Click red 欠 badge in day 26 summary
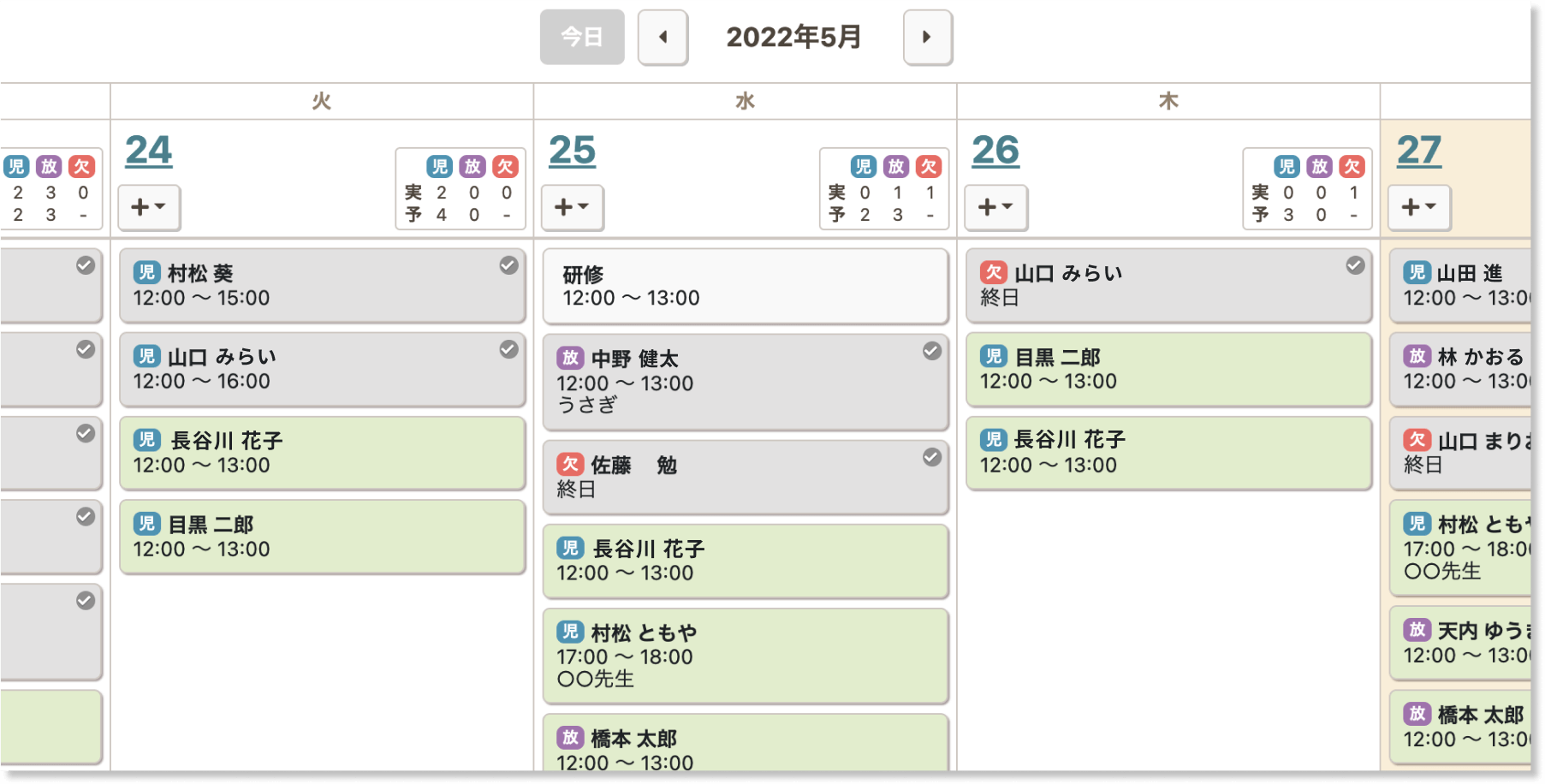The height and width of the screenshot is (784, 1545). pos(1352,166)
